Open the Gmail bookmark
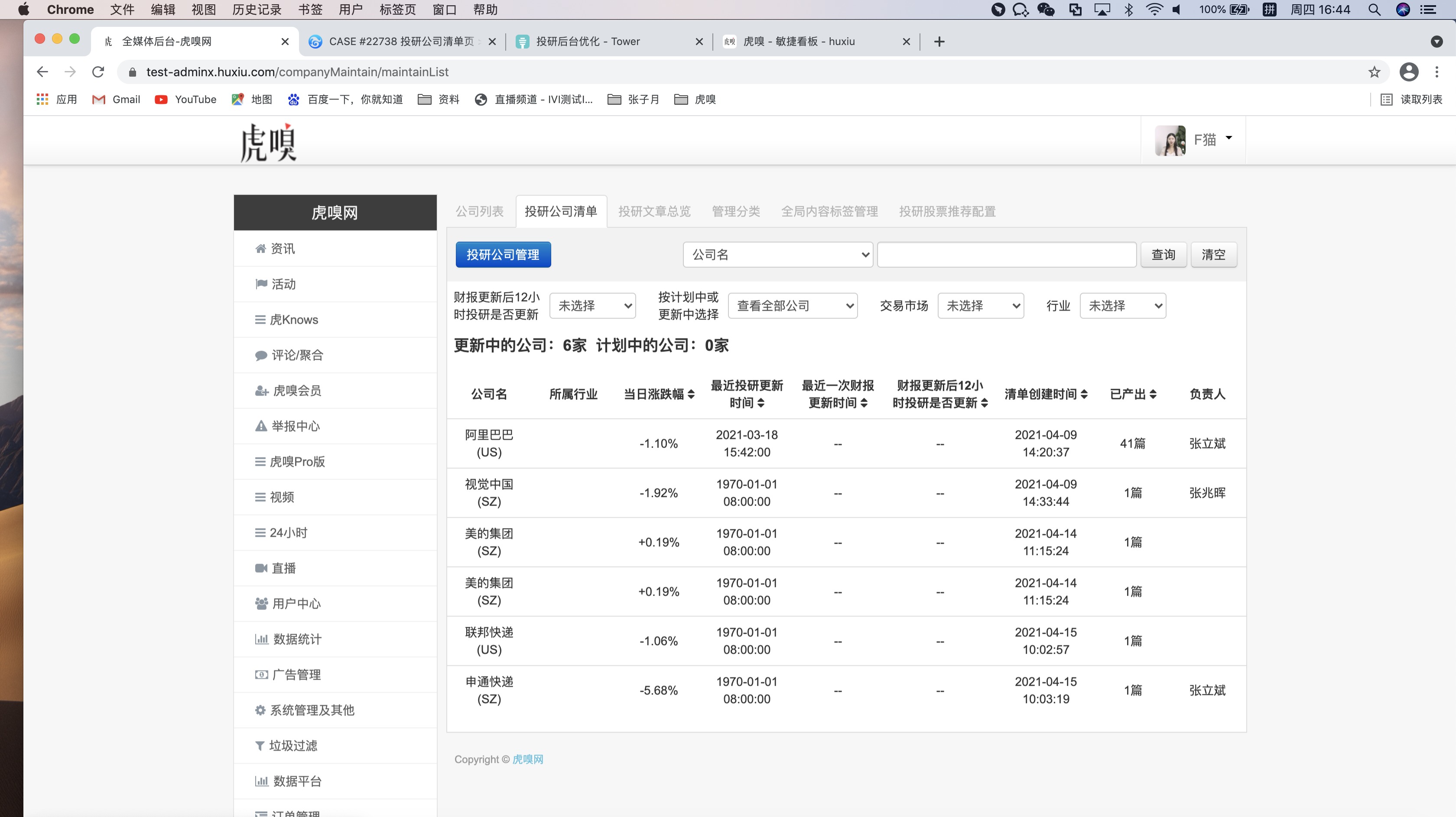The height and width of the screenshot is (817, 1456). [x=116, y=100]
